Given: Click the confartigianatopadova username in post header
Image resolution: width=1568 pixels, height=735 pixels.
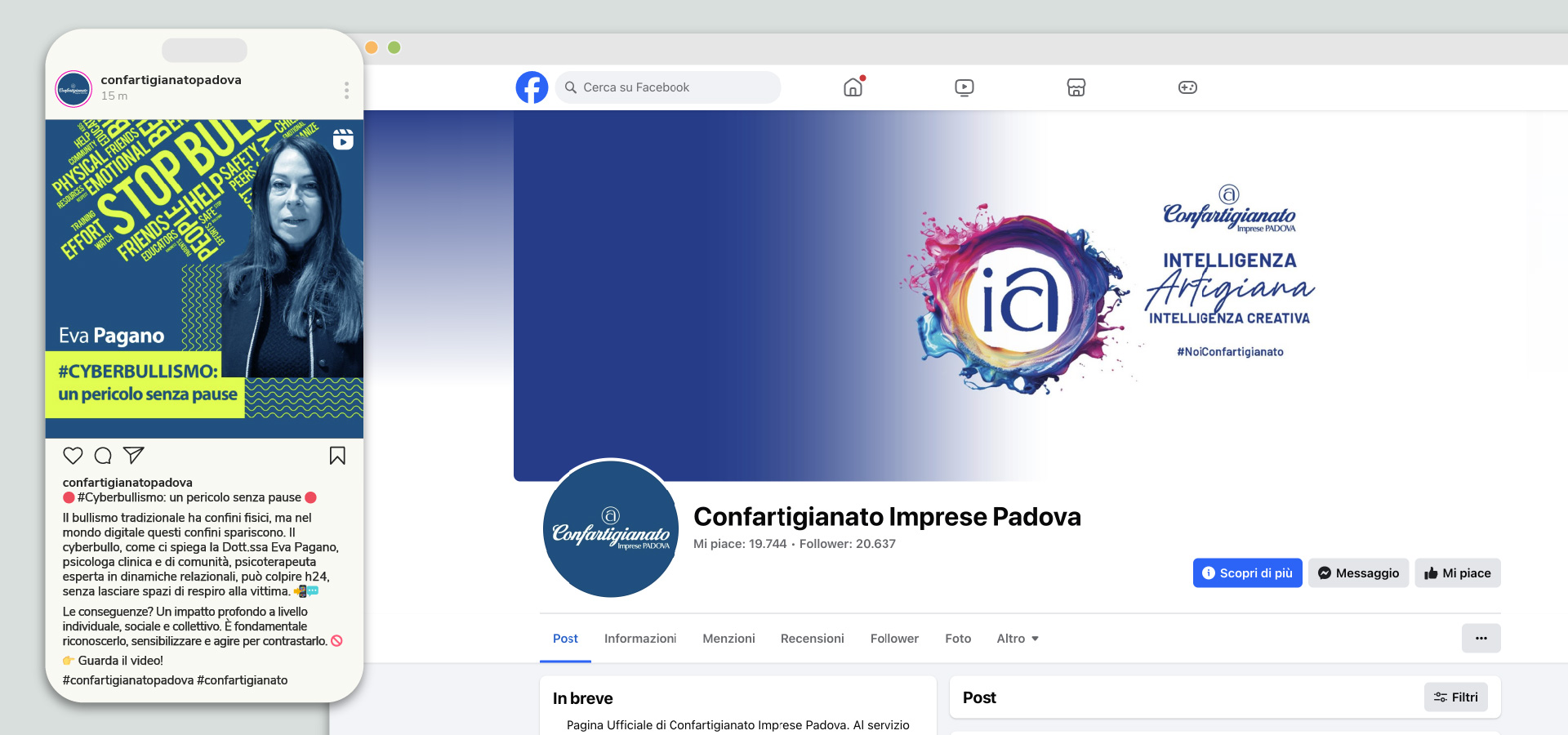Looking at the screenshot, I should [171, 80].
